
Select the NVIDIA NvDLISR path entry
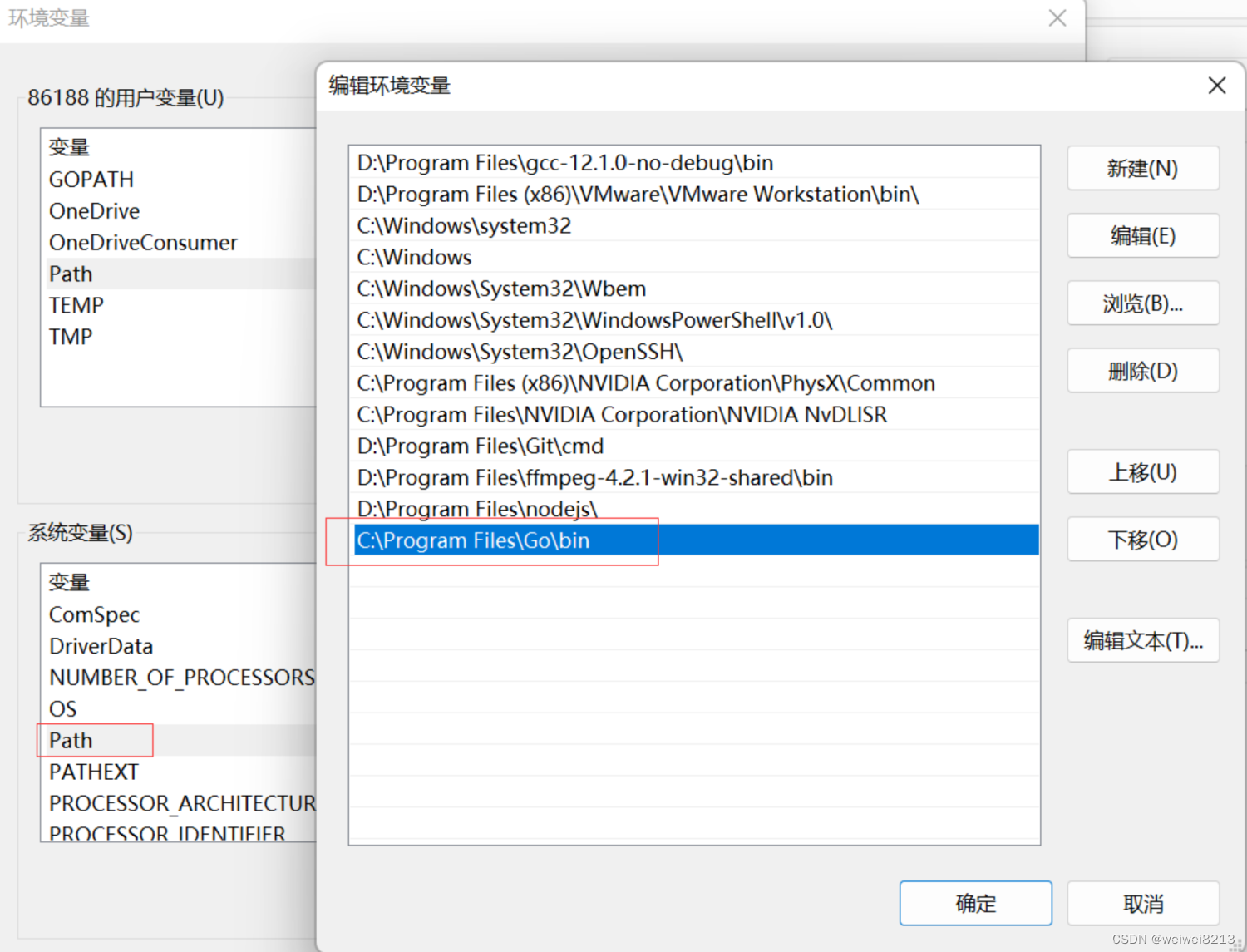pyautogui.click(x=694, y=415)
